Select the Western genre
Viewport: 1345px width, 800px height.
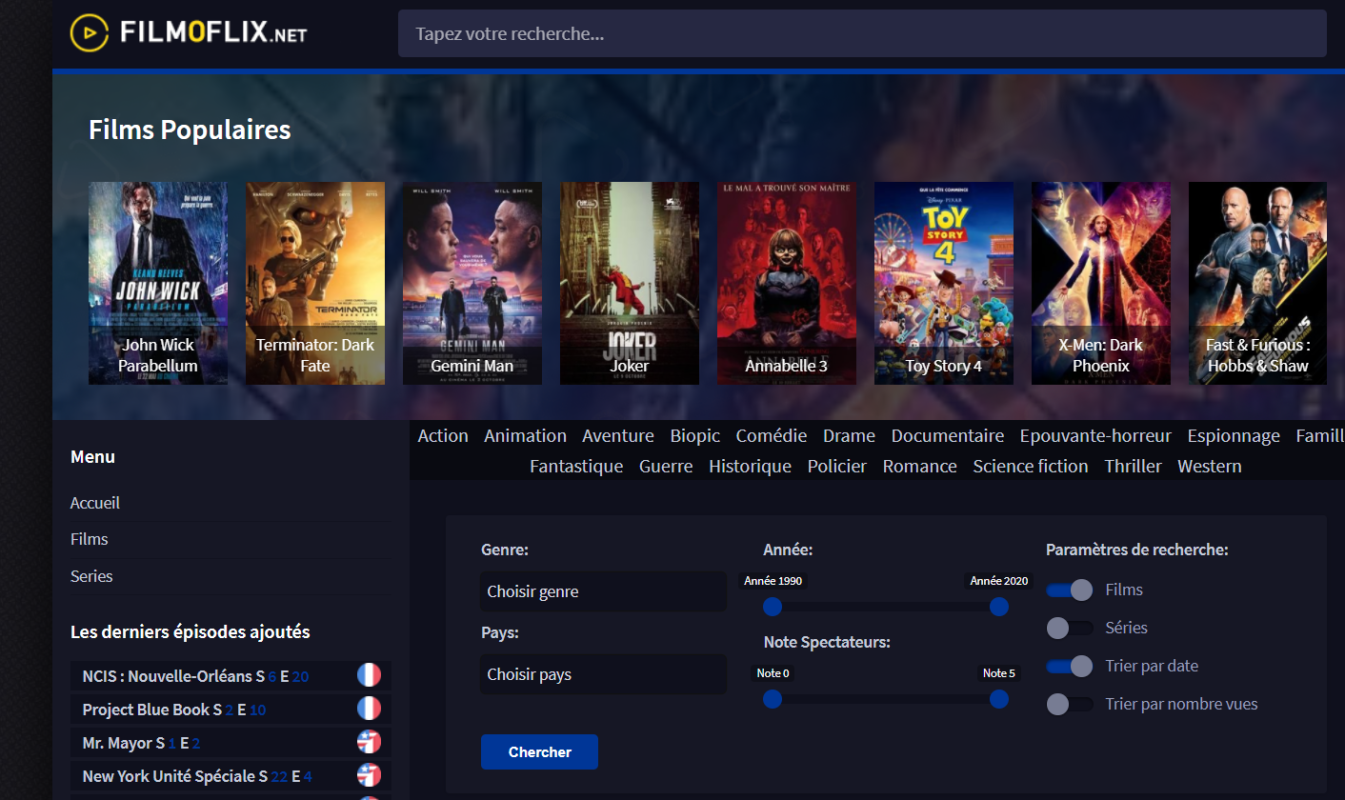click(x=1209, y=466)
